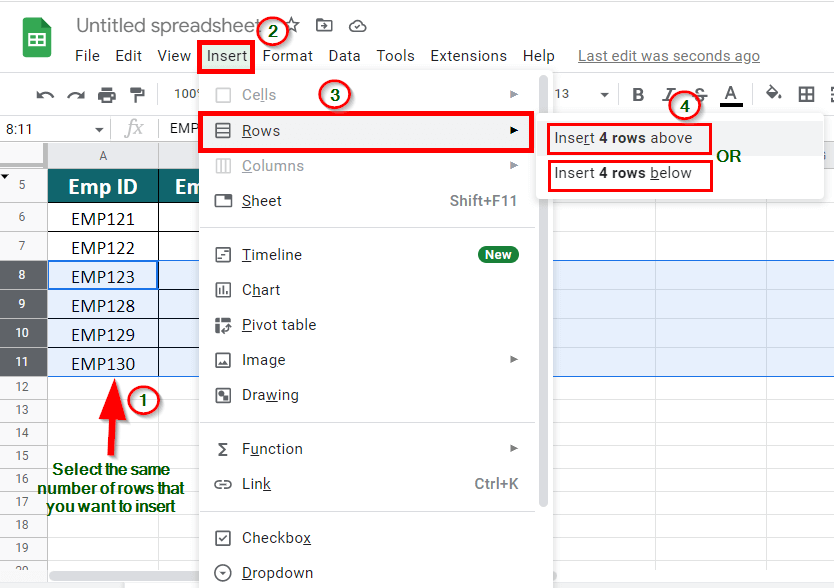Select column header A
The image size is (834, 588).
pos(103,156)
